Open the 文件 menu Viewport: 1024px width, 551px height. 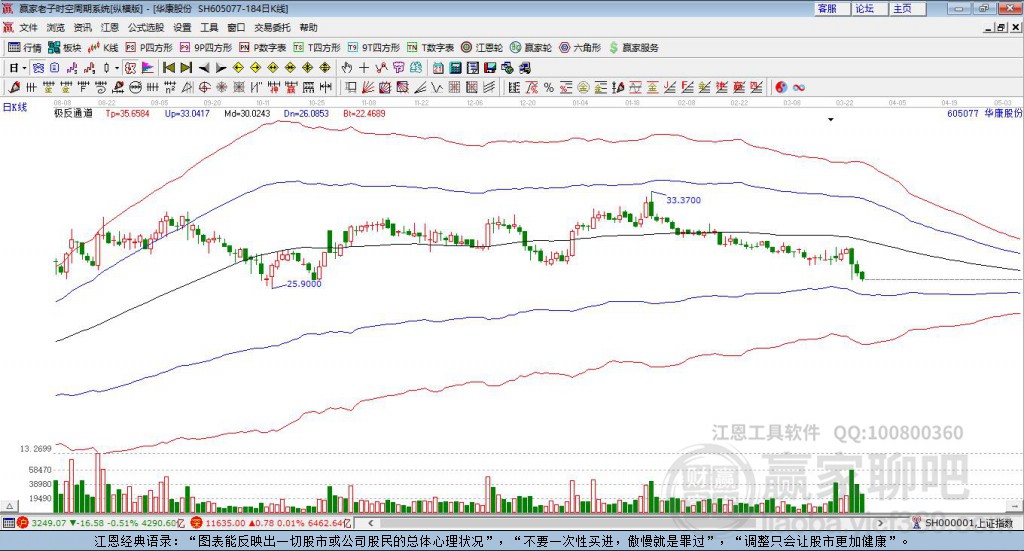click(x=28, y=27)
